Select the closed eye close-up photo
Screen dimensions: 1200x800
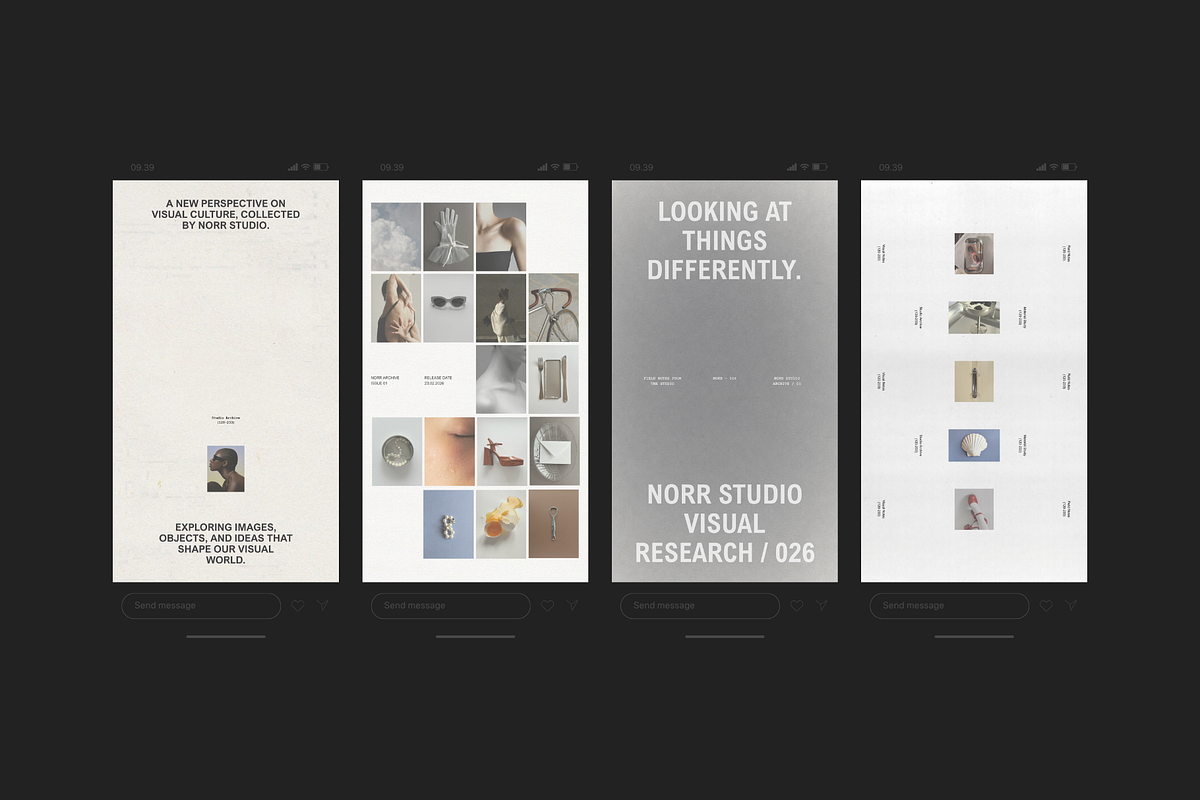pos(448,451)
